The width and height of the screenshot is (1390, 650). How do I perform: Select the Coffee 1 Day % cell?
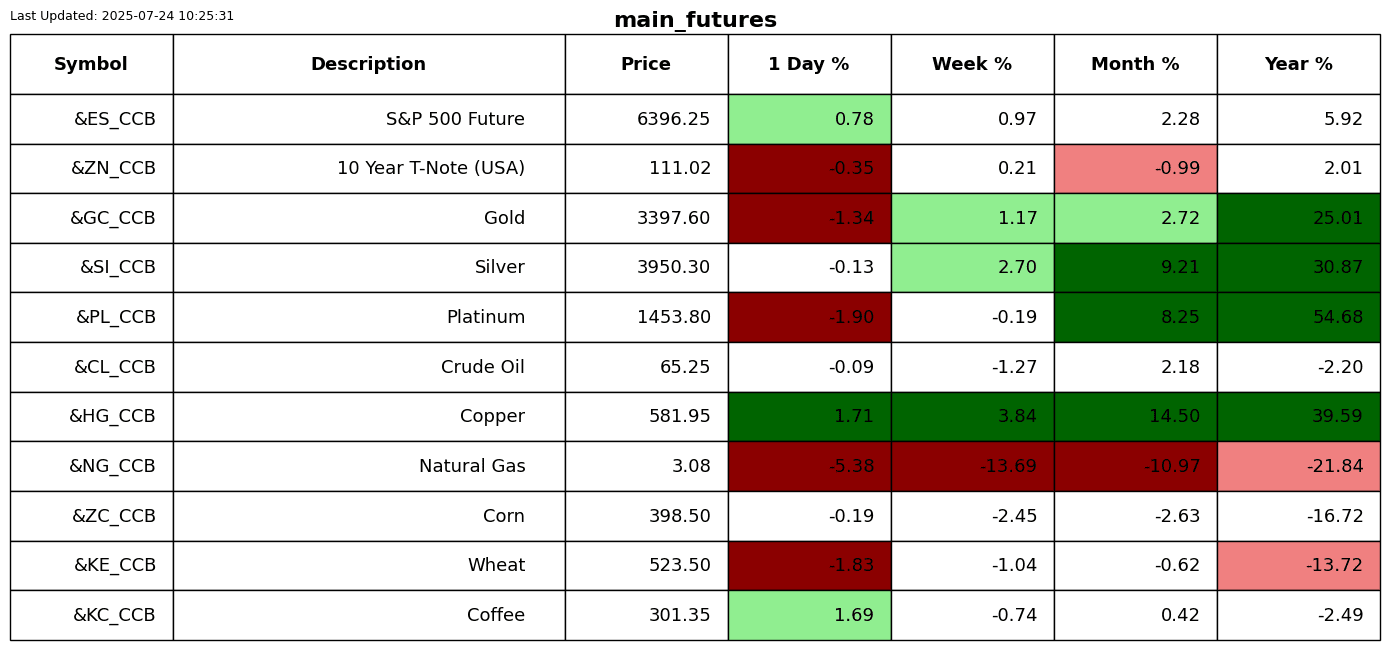pyautogui.click(x=809, y=616)
